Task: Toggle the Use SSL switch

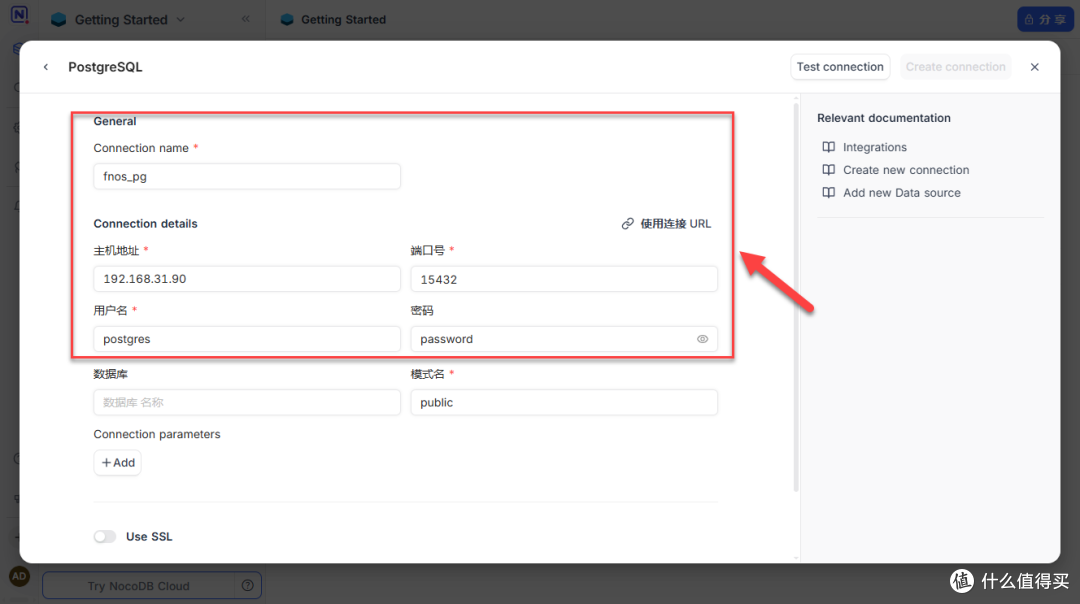Action: click(105, 537)
